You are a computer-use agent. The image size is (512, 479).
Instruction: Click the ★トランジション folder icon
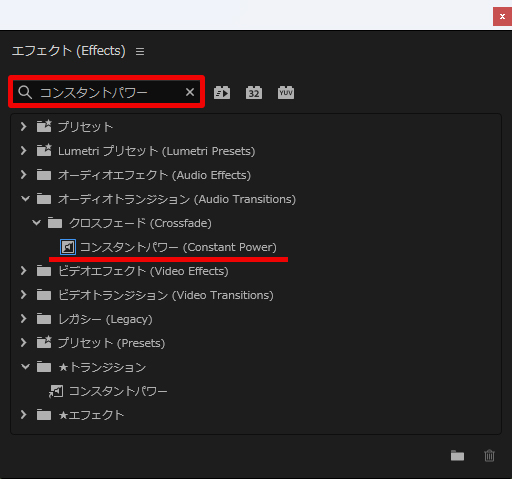point(44,367)
